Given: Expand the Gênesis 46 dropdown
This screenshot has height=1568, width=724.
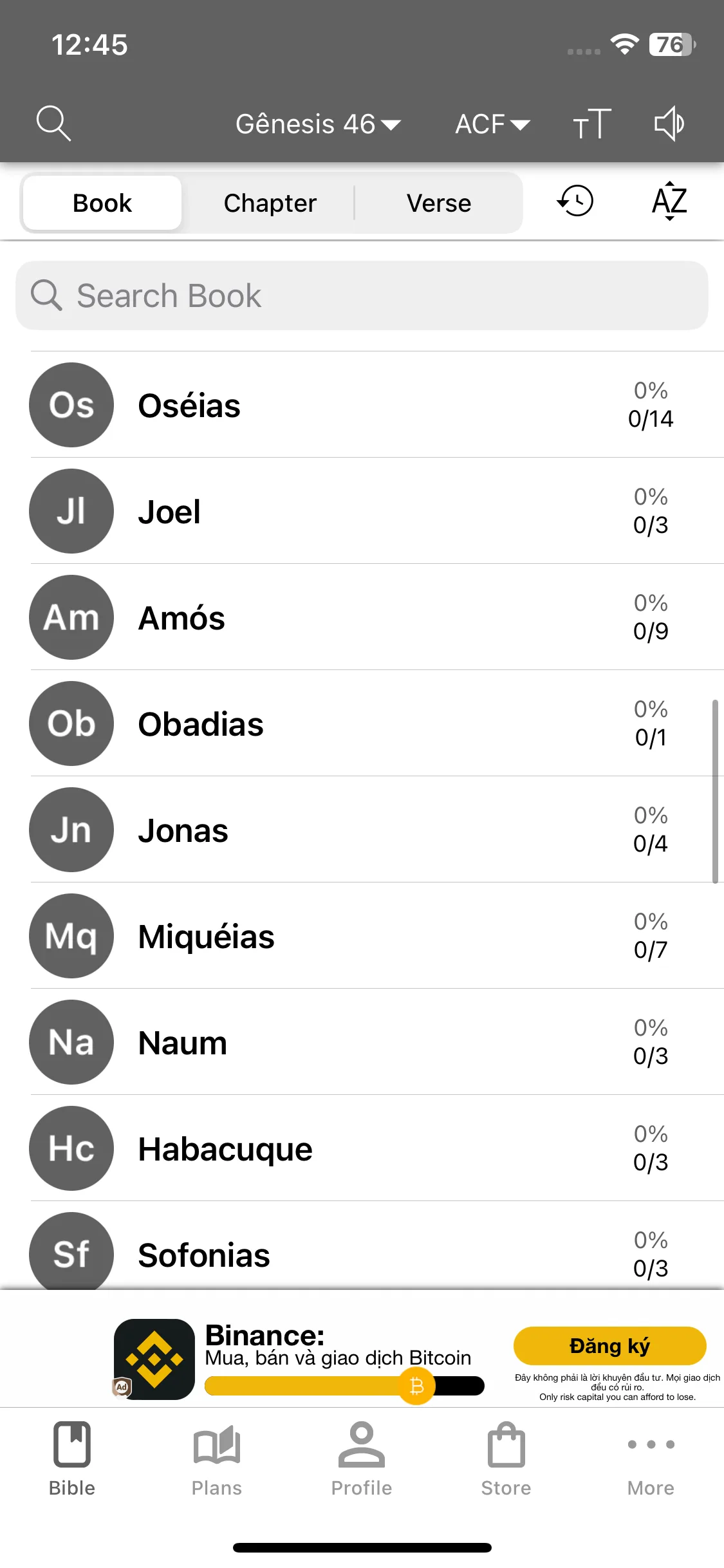Looking at the screenshot, I should (318, 124).
